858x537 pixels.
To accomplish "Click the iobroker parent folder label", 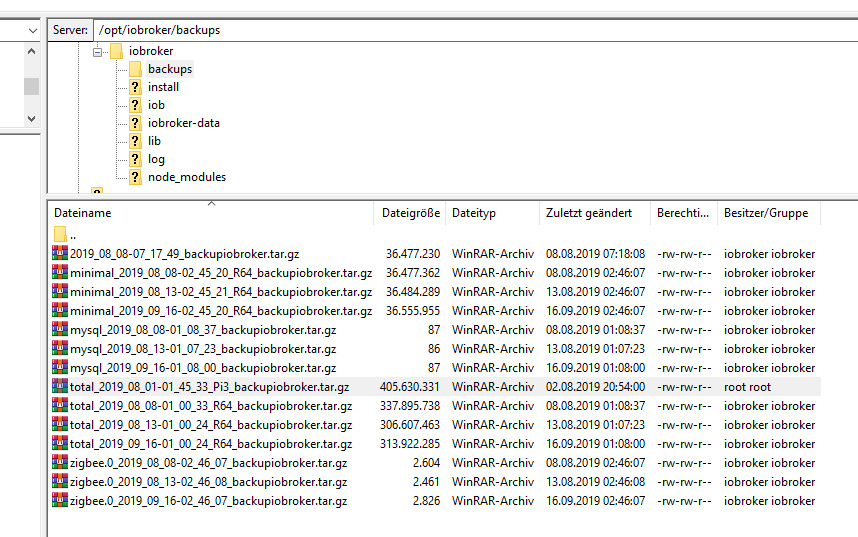I will (x=151, y=51).
